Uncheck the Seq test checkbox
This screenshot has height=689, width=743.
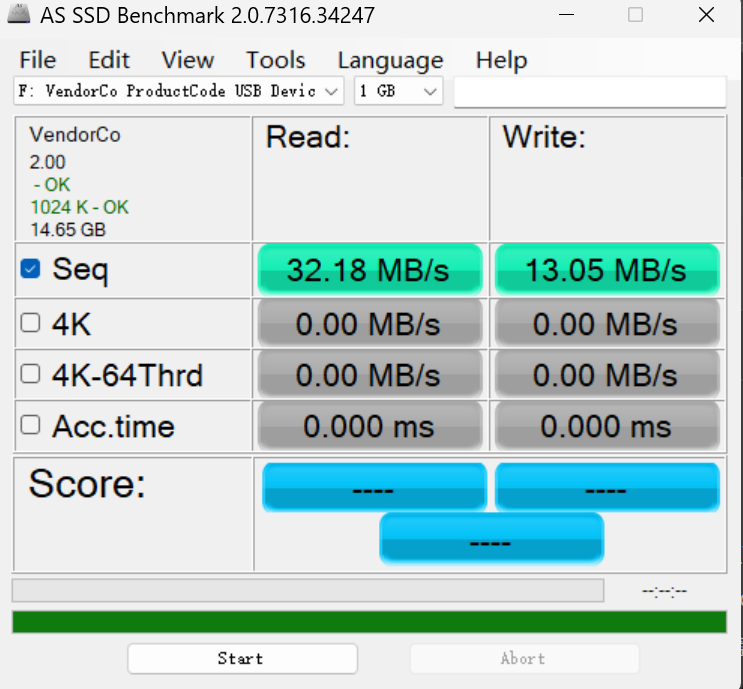(x=30, y=269)
